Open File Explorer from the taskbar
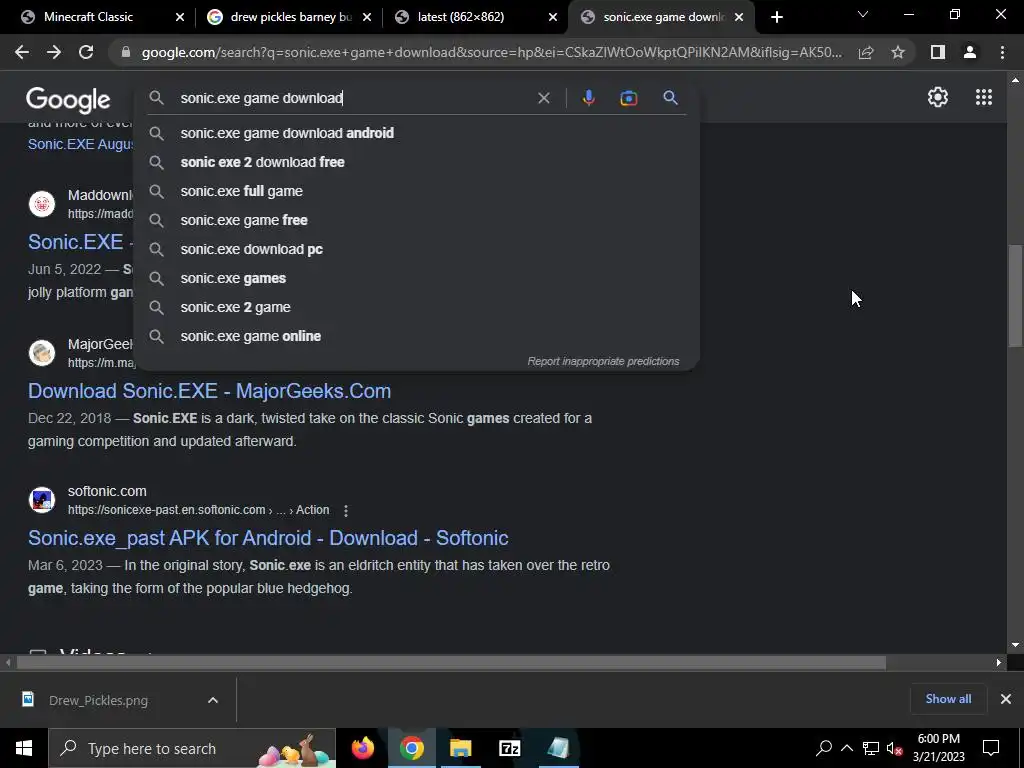The width and height of the screenshot is (1024, 768). [x=460, y=748]
